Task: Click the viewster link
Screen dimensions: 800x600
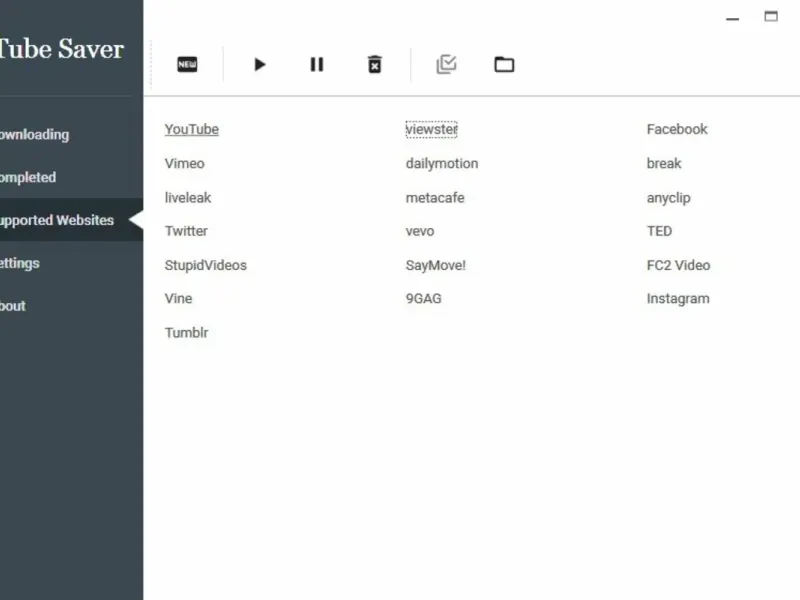Action: coord(432,130)
